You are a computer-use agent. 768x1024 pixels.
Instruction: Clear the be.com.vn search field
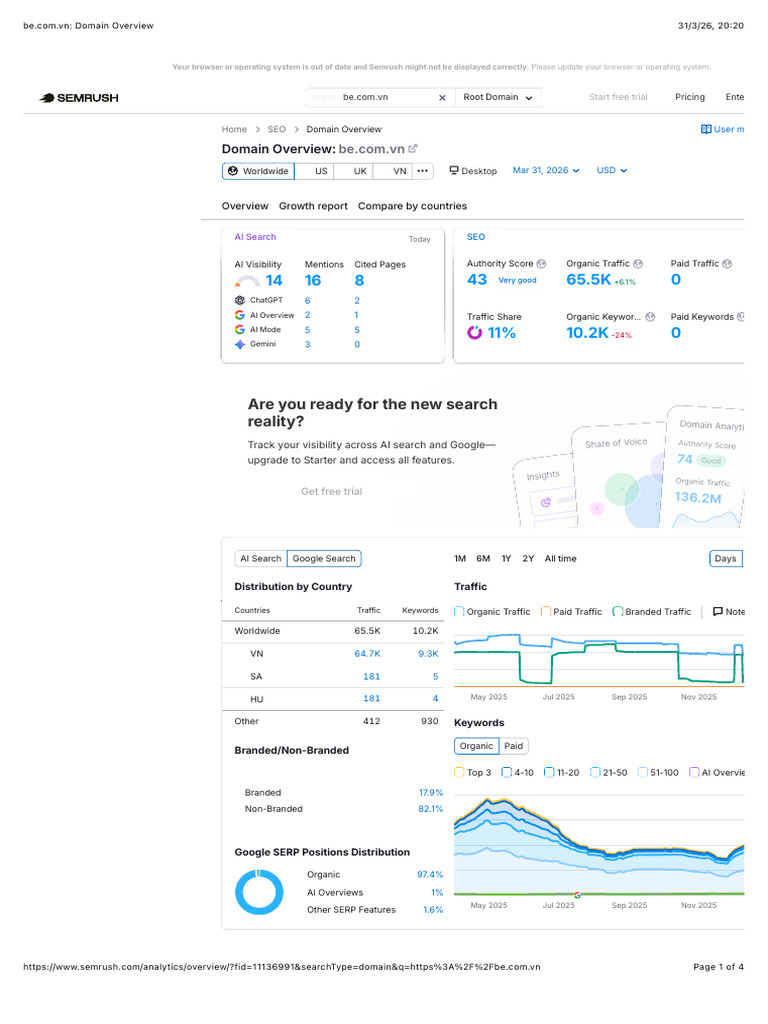(x=442, y=97)
